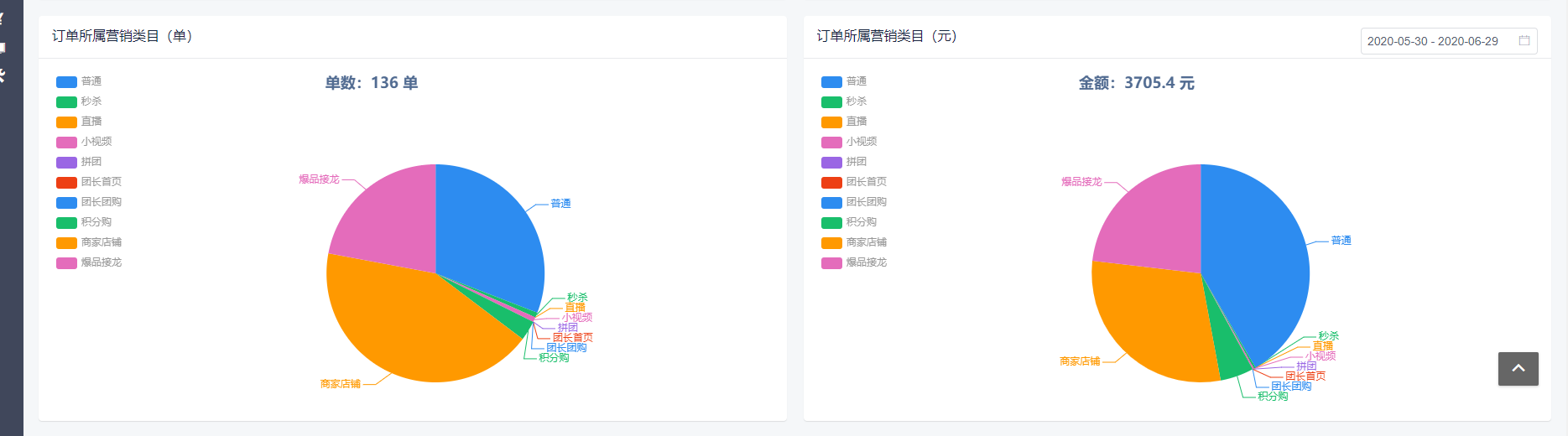Click blue 普通 swatch in 订单所属营销类目(元) legend
Image resolution: width=1568 pixels, height=436 pixels.
coord(831,82)
